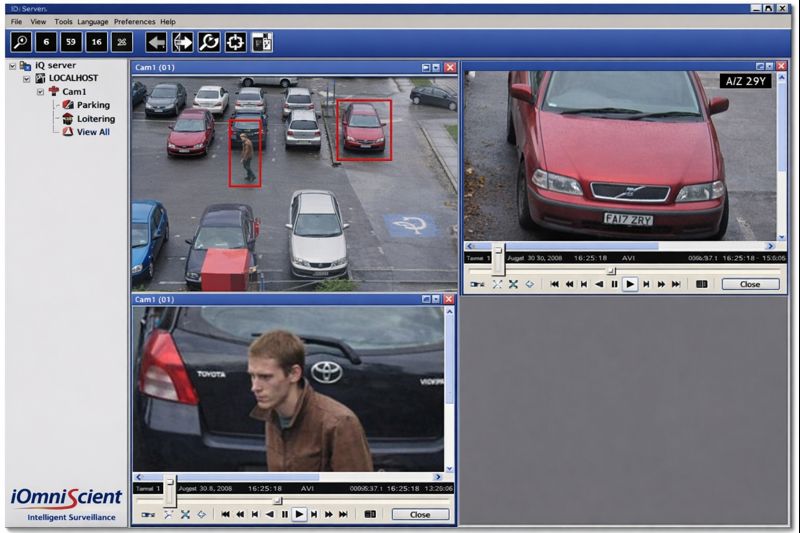Viewport: 800px width, 533px height.
Task: Select the Loitering tree item
Action: (96, 118)
